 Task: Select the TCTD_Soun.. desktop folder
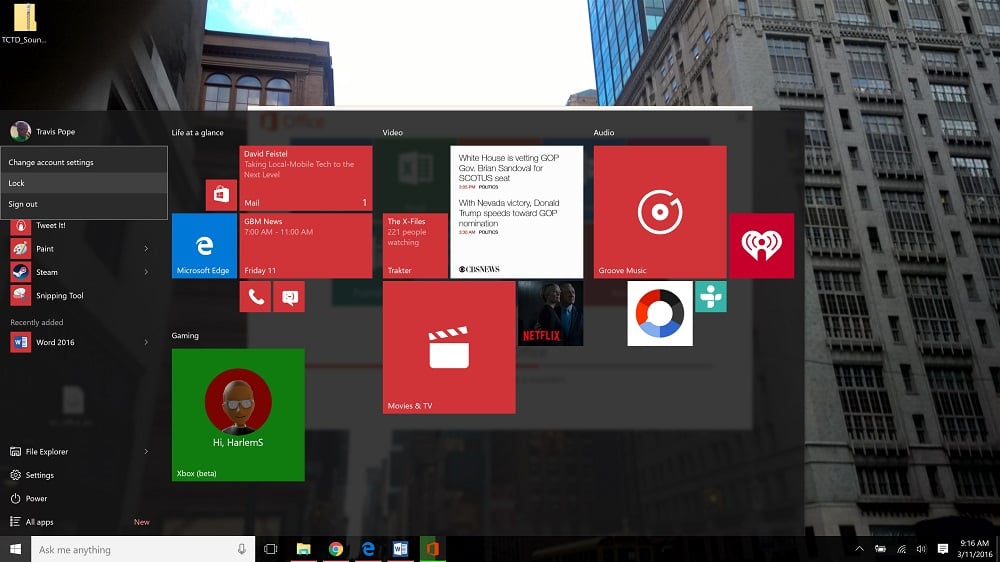point(24,24)
